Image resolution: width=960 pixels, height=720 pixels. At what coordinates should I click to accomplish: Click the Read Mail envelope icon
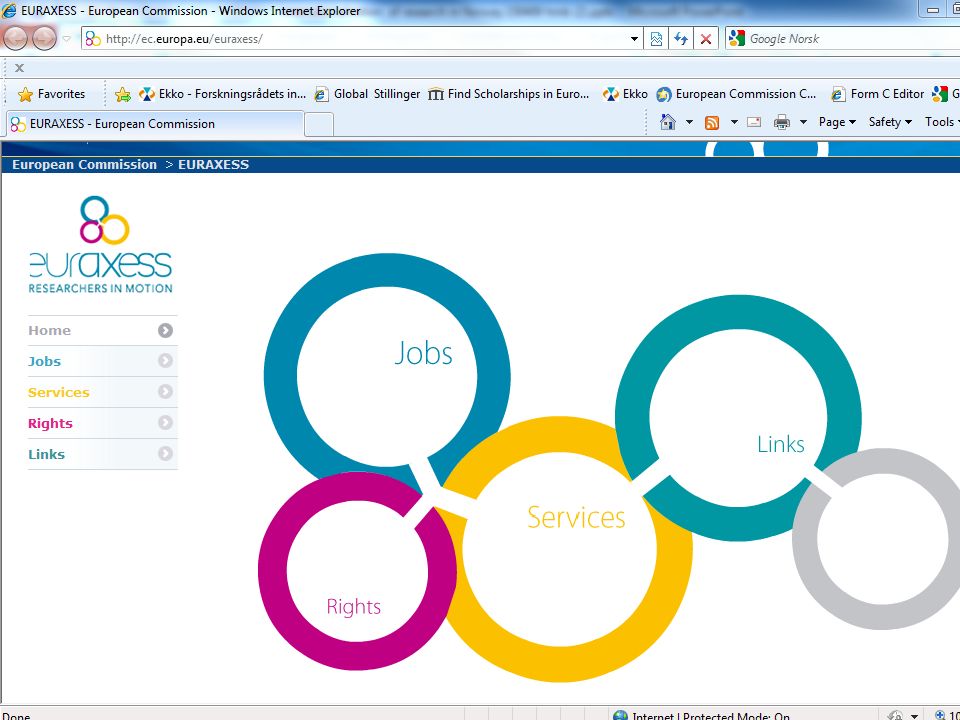point(754,122)
